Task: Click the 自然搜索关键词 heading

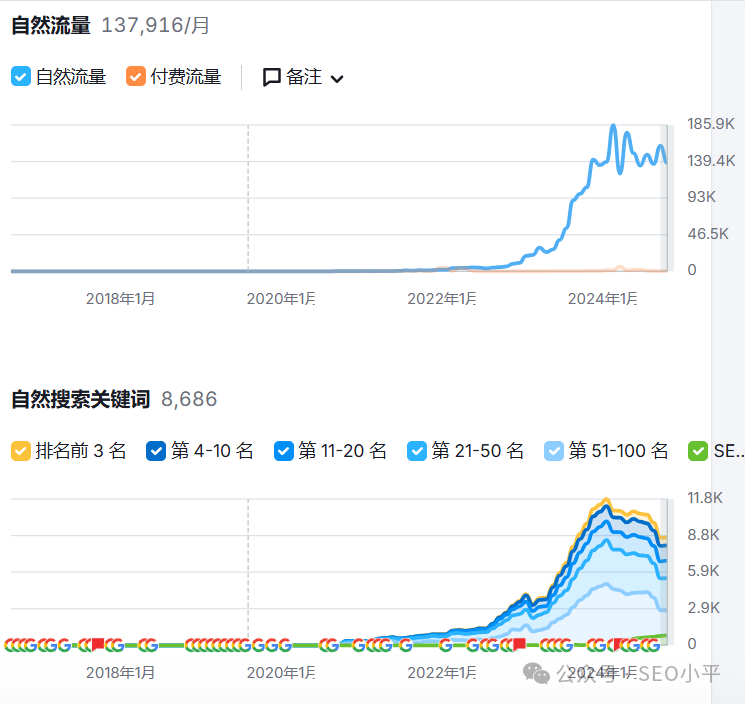Action: 81,400
